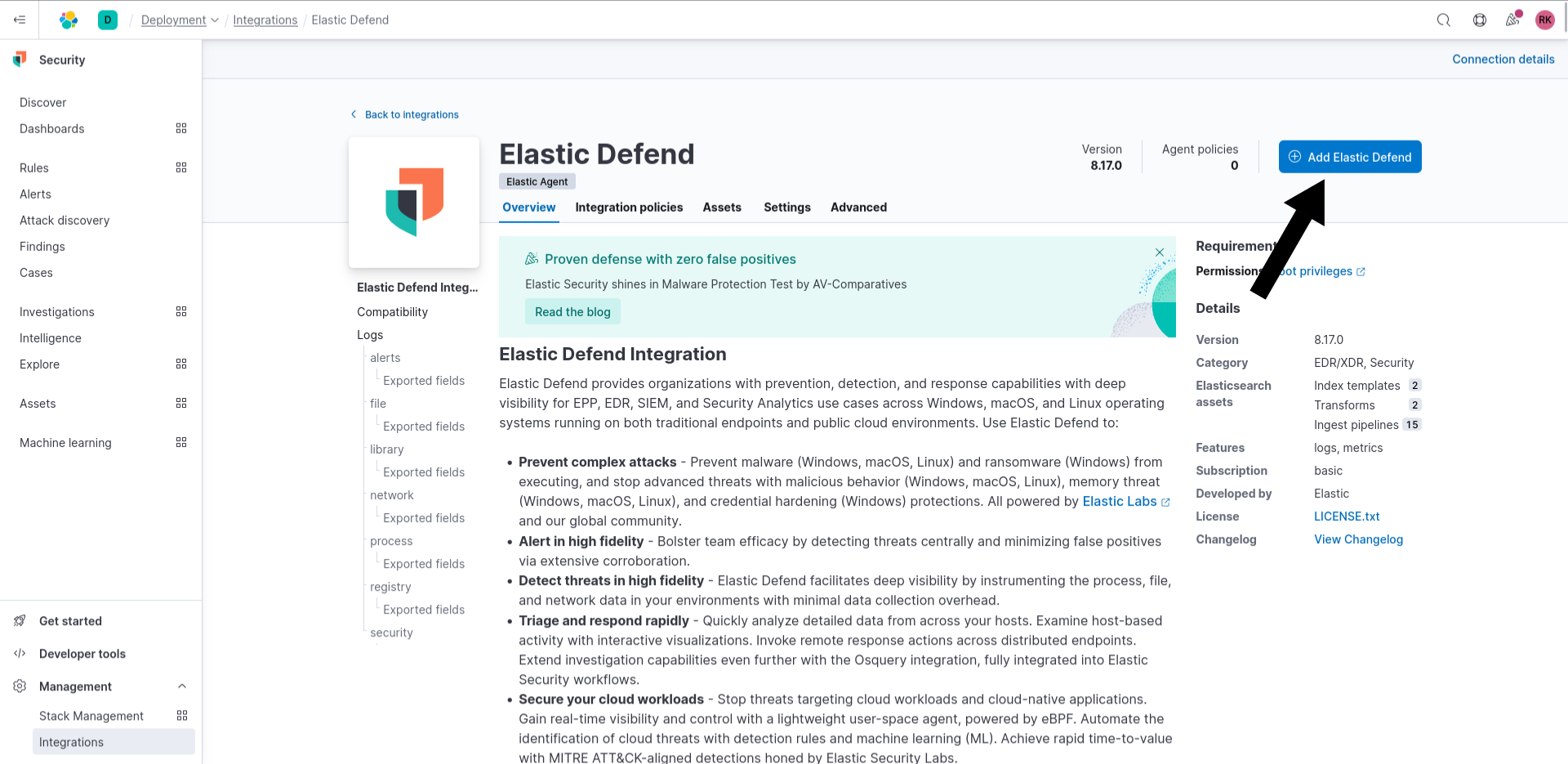Open the Machine learning submenu grid icon
Screen dimensions: 1568x764
(x=181, y=442)
